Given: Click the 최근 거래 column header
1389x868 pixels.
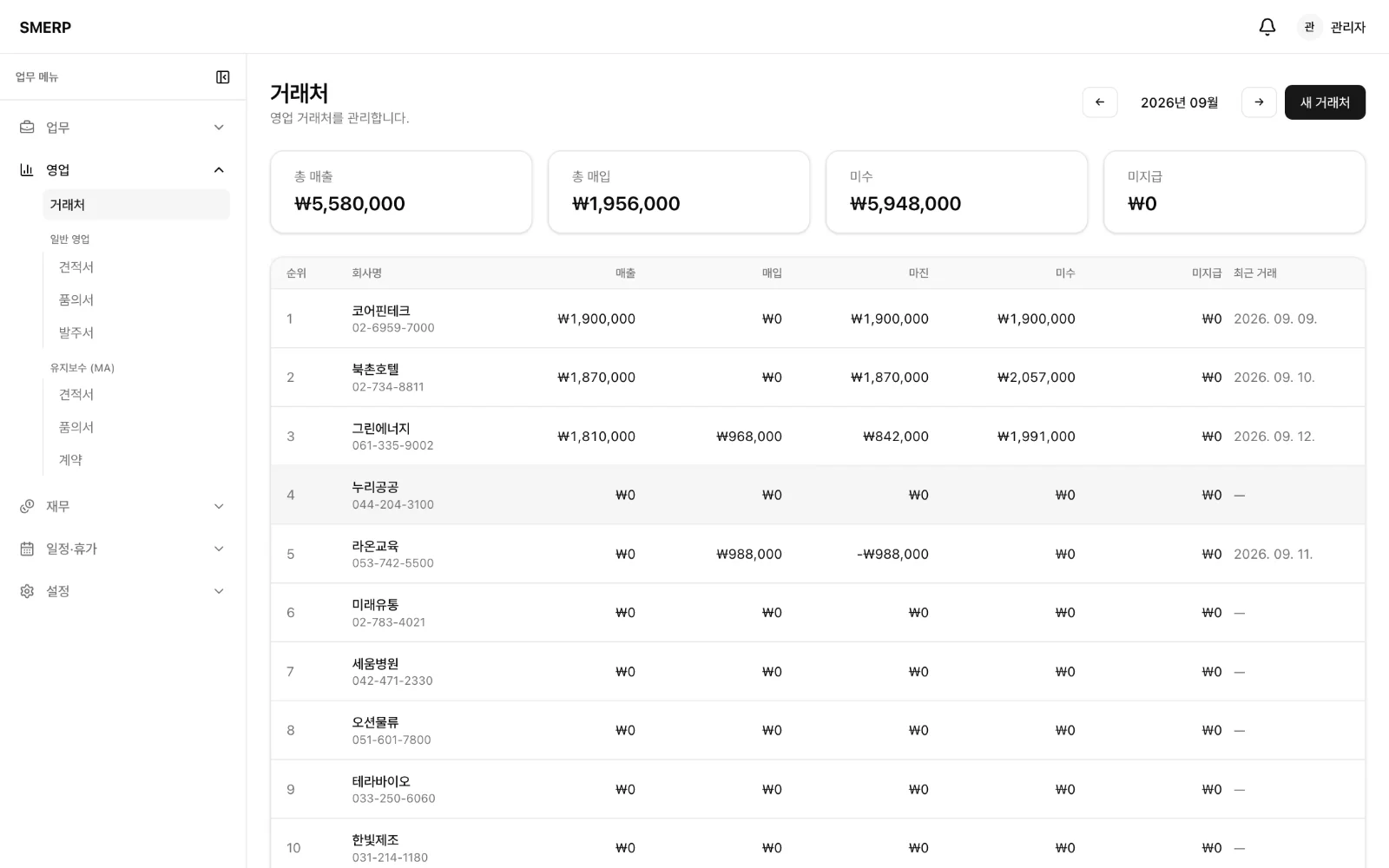Looking at the screenshot, I should coord(1255,273).
